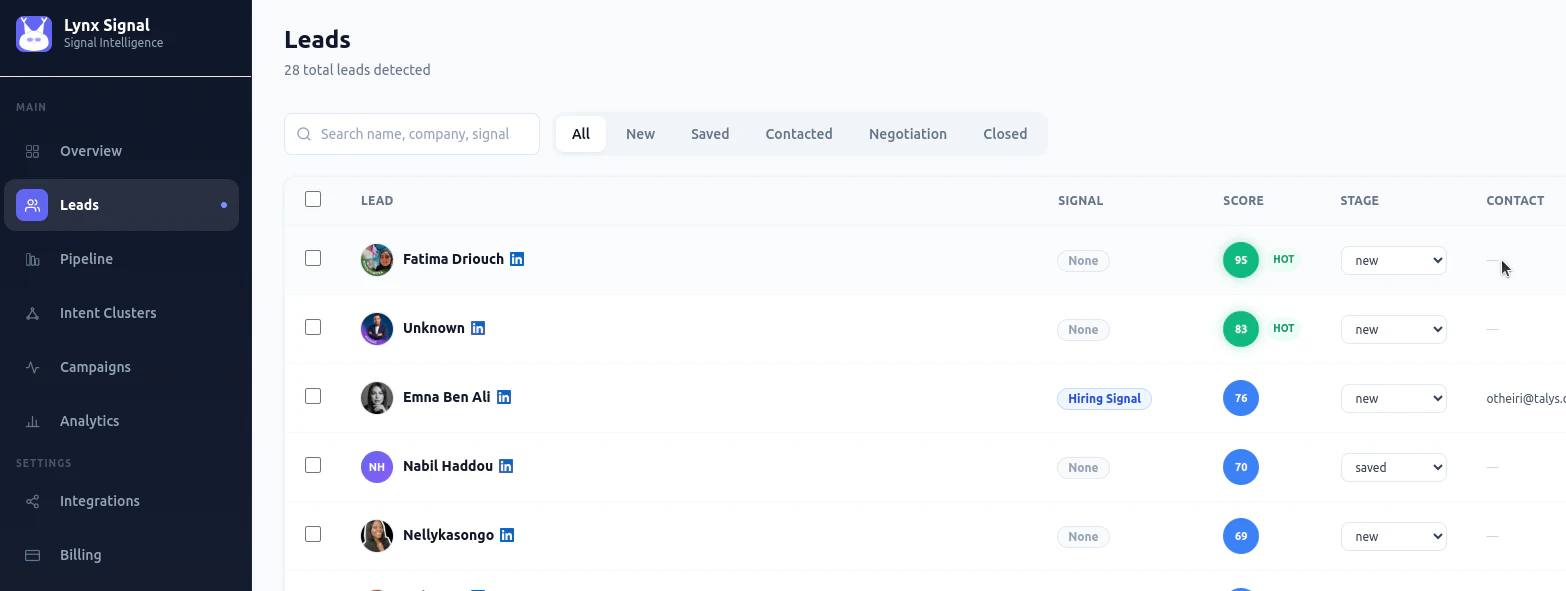The height and width of the screenshot is (591, 1566).
Task: Click the Pipeline bars icon in sidebar
Action: click(32, 259)
